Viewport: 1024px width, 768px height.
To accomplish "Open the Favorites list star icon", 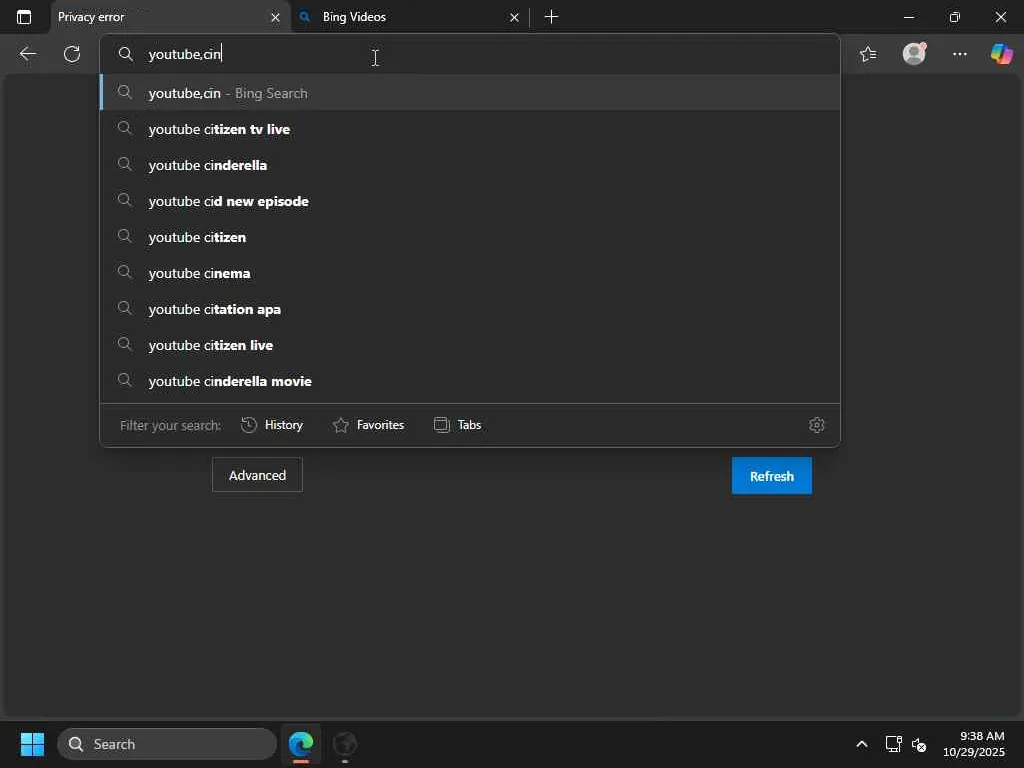I will click(868, 54).
